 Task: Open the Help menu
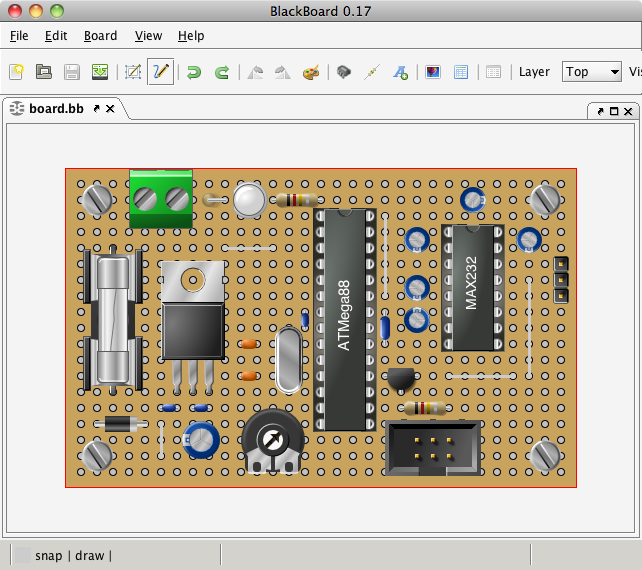point(191,36)
